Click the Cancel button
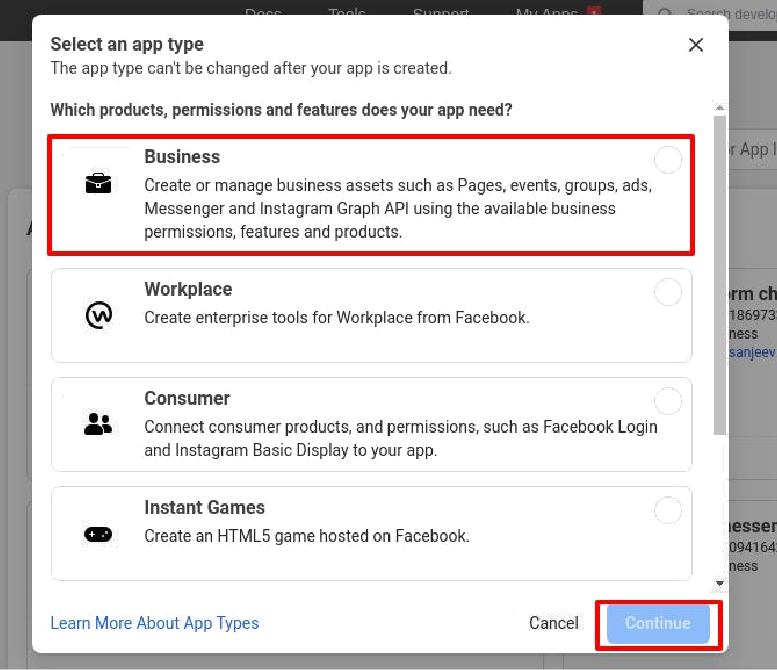This screenshot has width=777, height=670. (554, 623)
